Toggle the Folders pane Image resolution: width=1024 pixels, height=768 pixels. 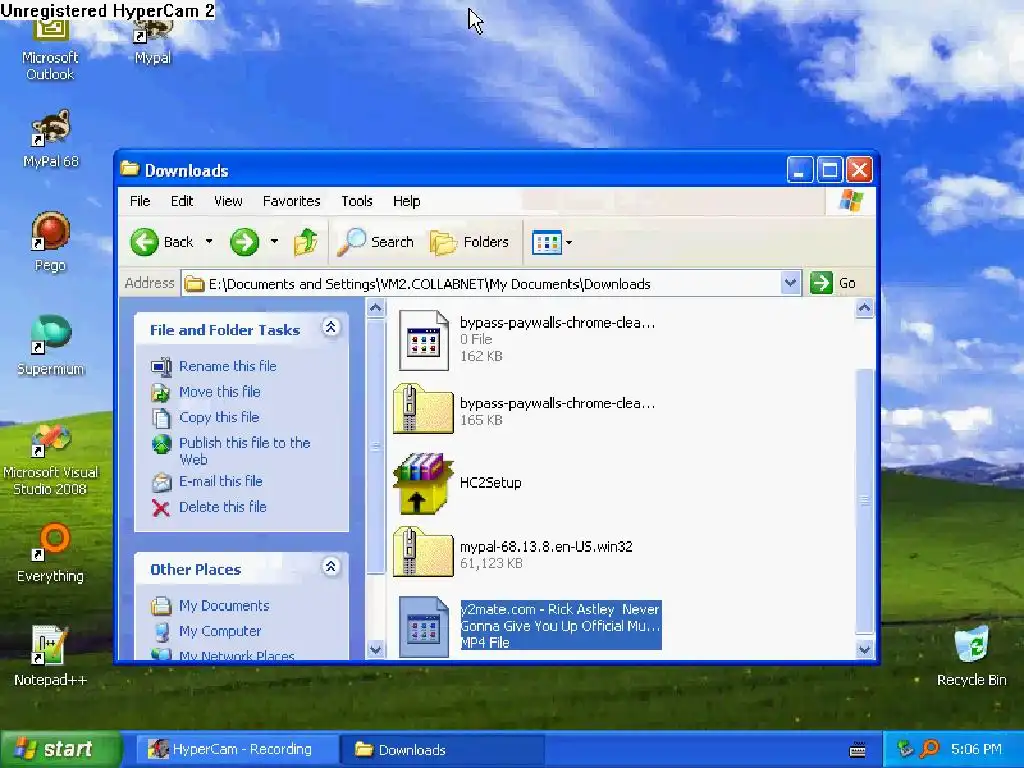[470, 242]
